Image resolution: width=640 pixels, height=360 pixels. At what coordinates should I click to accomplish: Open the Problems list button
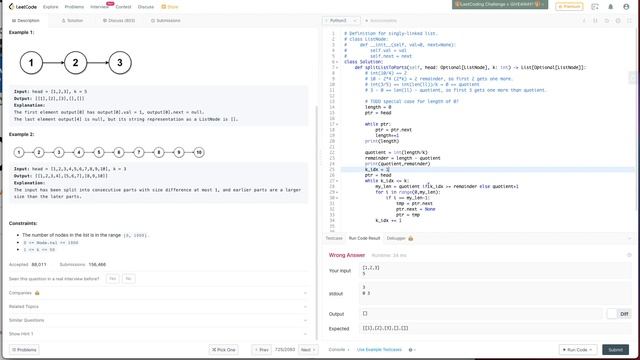pos(24,350)
